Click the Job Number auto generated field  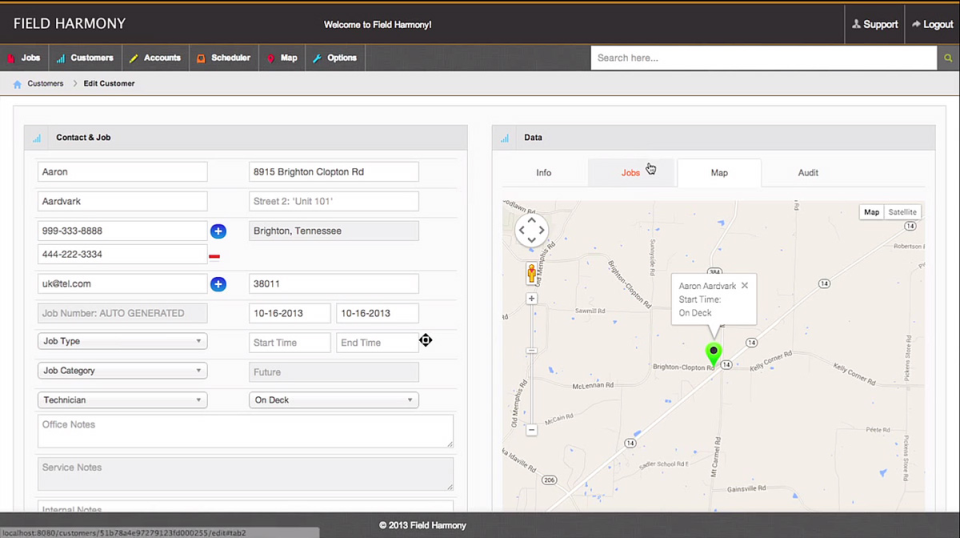[x=122, y=313]
